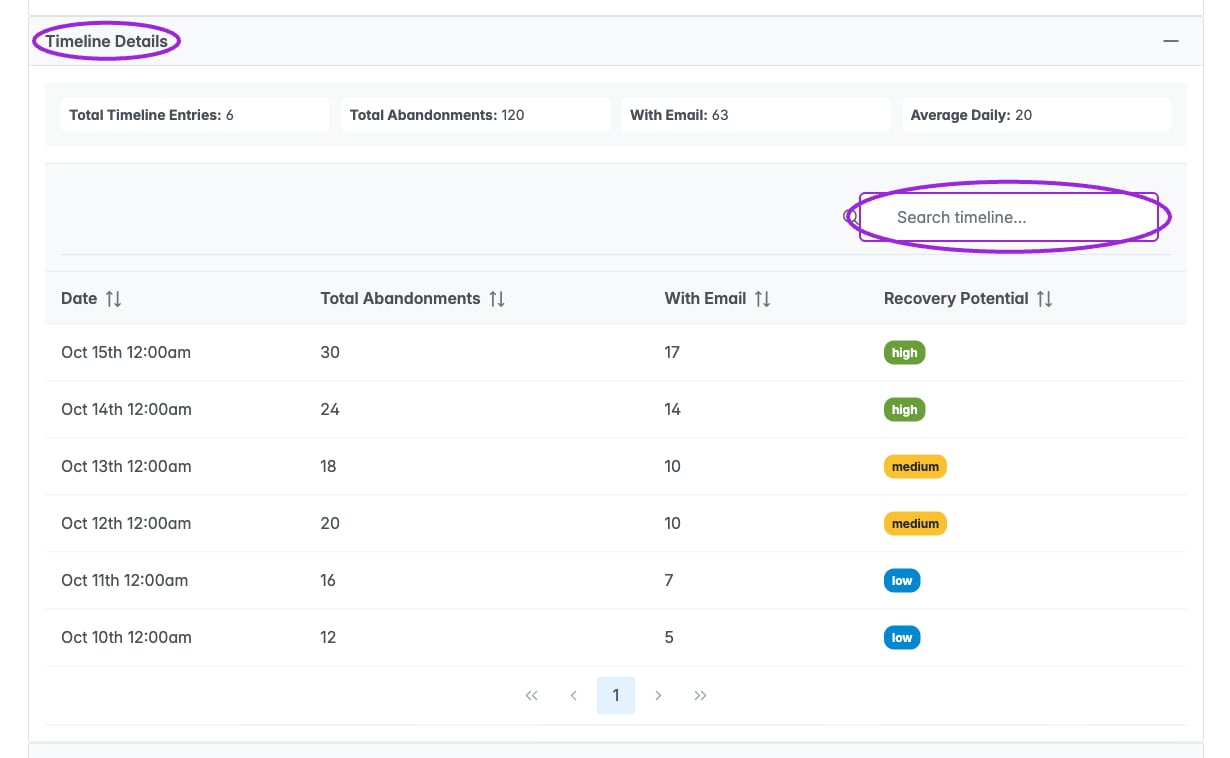Select the Oct 11th 12:00am date cell

point(124,580)
